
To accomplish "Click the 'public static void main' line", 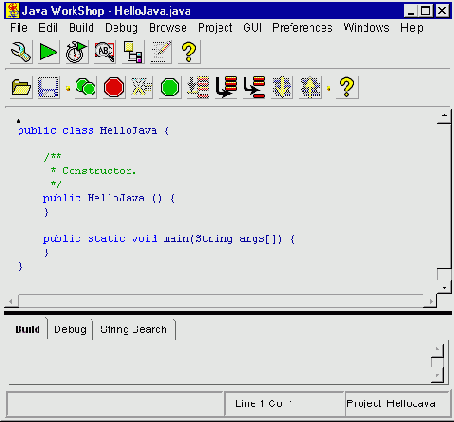I will click(x=169, y=239).
